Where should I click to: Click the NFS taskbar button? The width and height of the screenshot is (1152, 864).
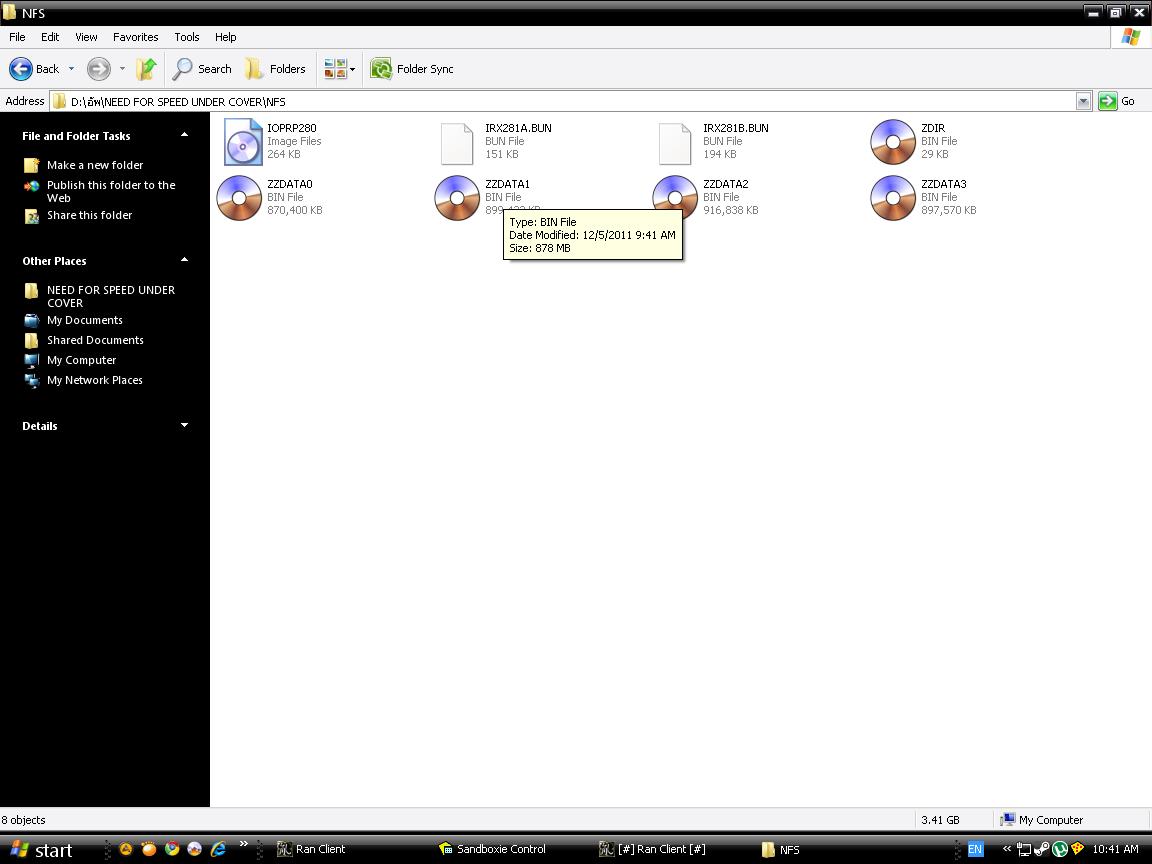(x=780, y=849)
